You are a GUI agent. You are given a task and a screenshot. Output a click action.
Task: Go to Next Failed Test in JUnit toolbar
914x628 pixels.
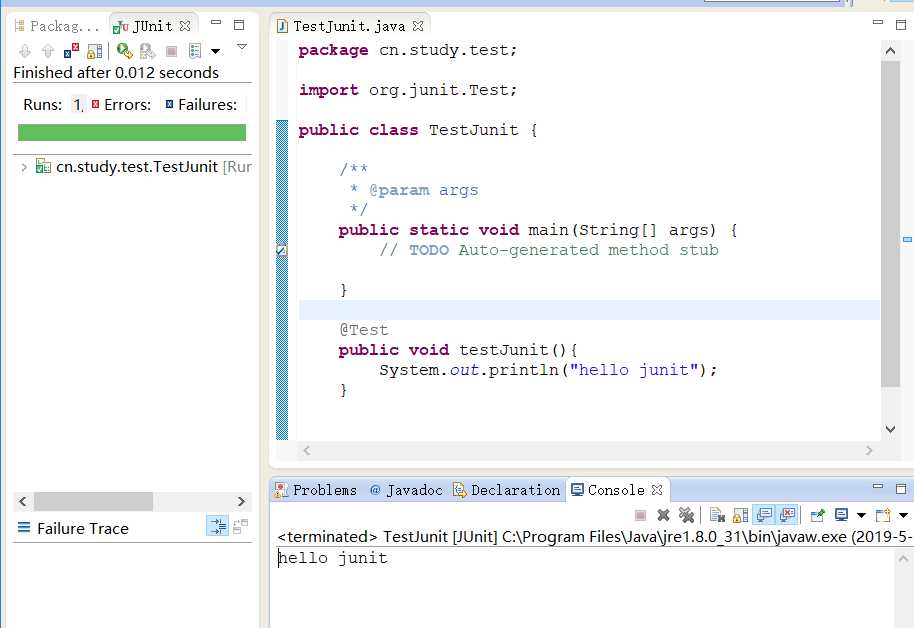pyautogui.click(x=25, y=51)
